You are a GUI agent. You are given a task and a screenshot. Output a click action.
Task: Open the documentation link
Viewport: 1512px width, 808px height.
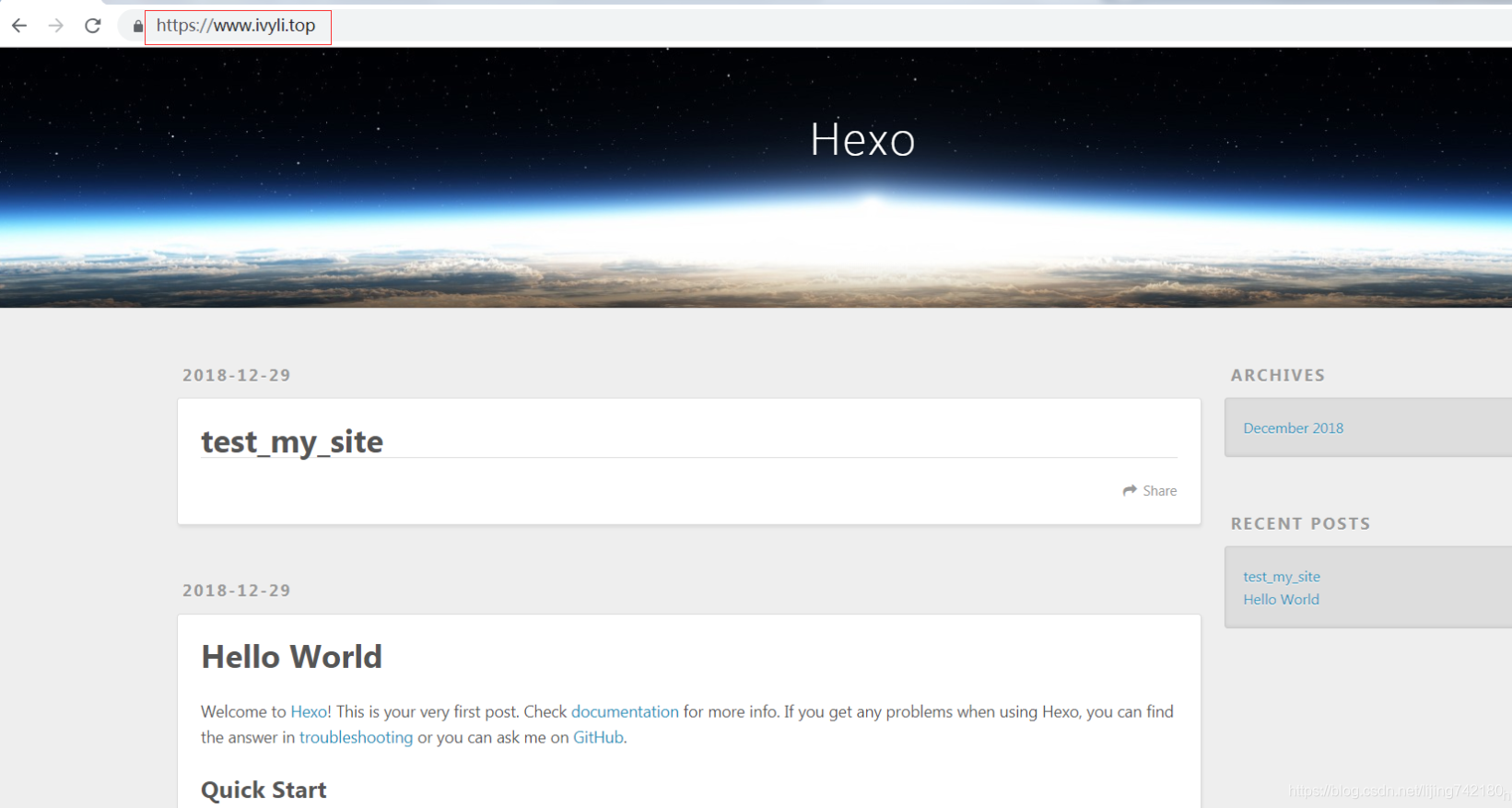tap(625, 712)
